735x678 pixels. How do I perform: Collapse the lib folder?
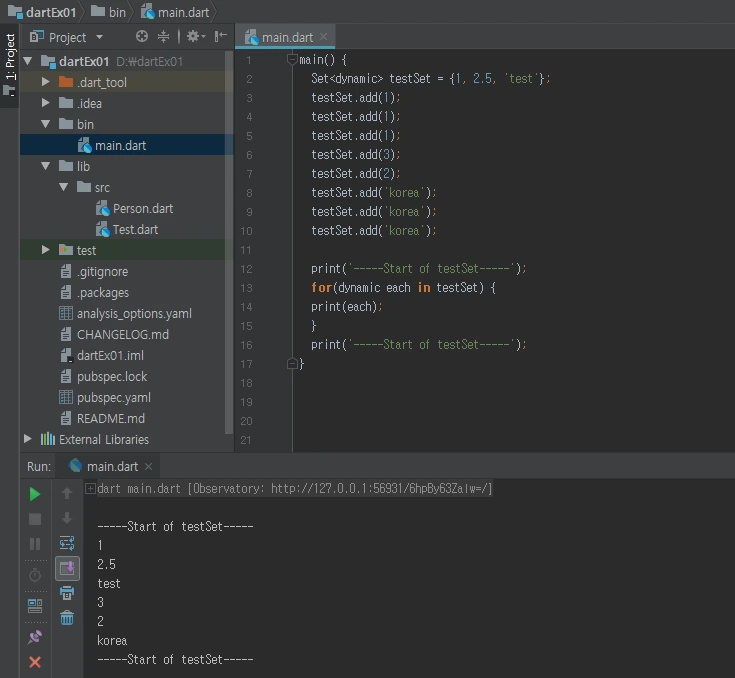point(45,166)
